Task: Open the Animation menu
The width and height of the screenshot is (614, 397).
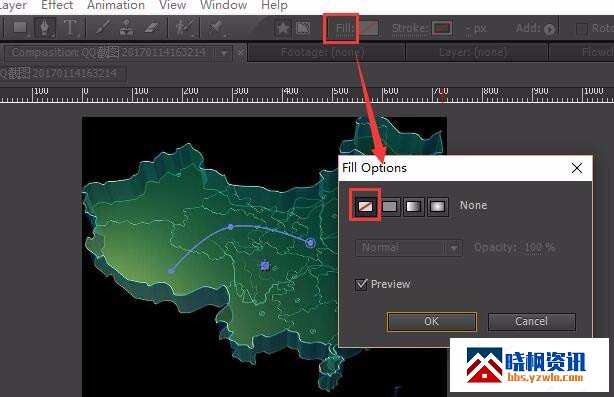Action: tap(116, 5)
